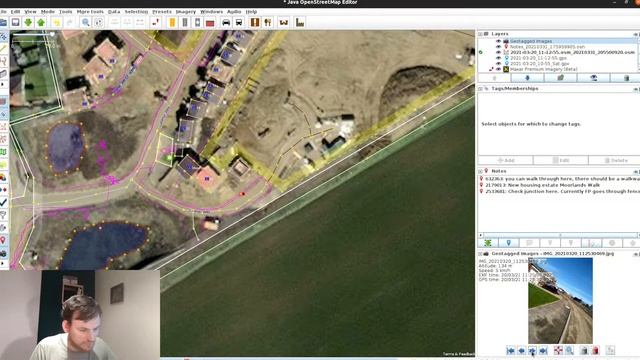Select the bus preset icon
Image resolution: width=640 pixels, height=360 pixels.
click(239, 22)
